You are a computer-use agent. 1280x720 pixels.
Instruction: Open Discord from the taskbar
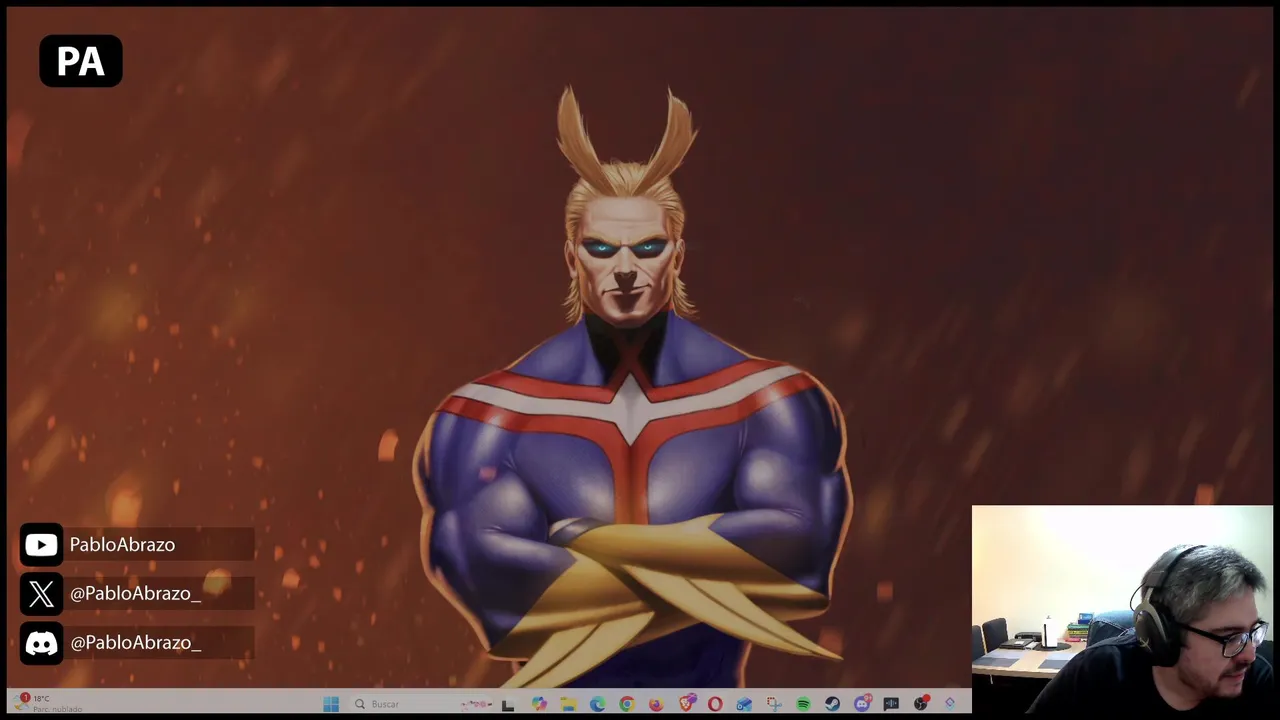(x=862, y=704)
